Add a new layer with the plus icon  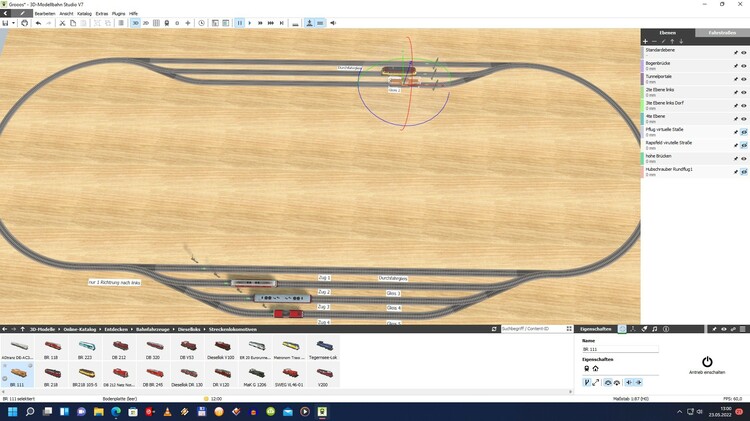coord(645,42)
